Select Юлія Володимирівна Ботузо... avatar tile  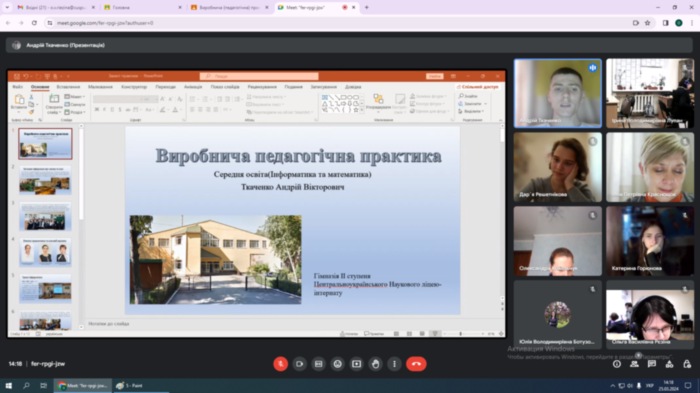click(558, 314)
